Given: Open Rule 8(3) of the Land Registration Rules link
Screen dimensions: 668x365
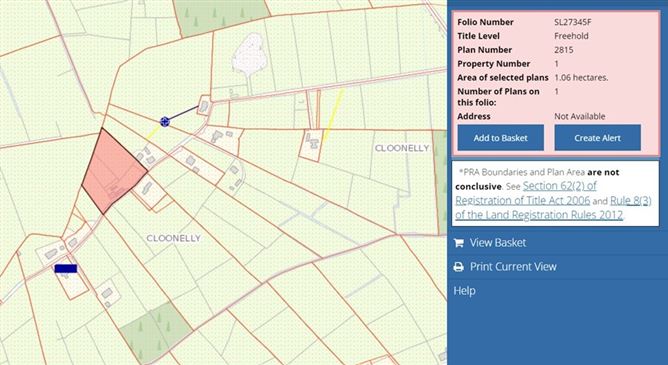Looking at the screenshot, I should click(553, 207).
